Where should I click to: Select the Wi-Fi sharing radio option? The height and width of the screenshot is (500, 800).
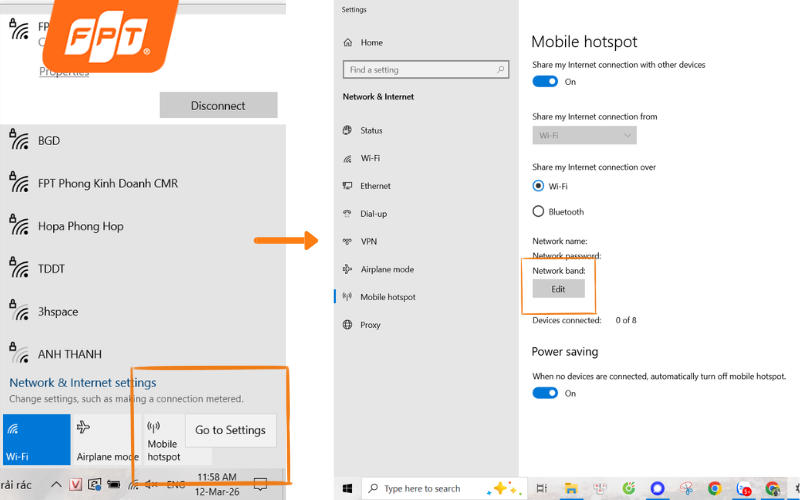pos(539,186)
